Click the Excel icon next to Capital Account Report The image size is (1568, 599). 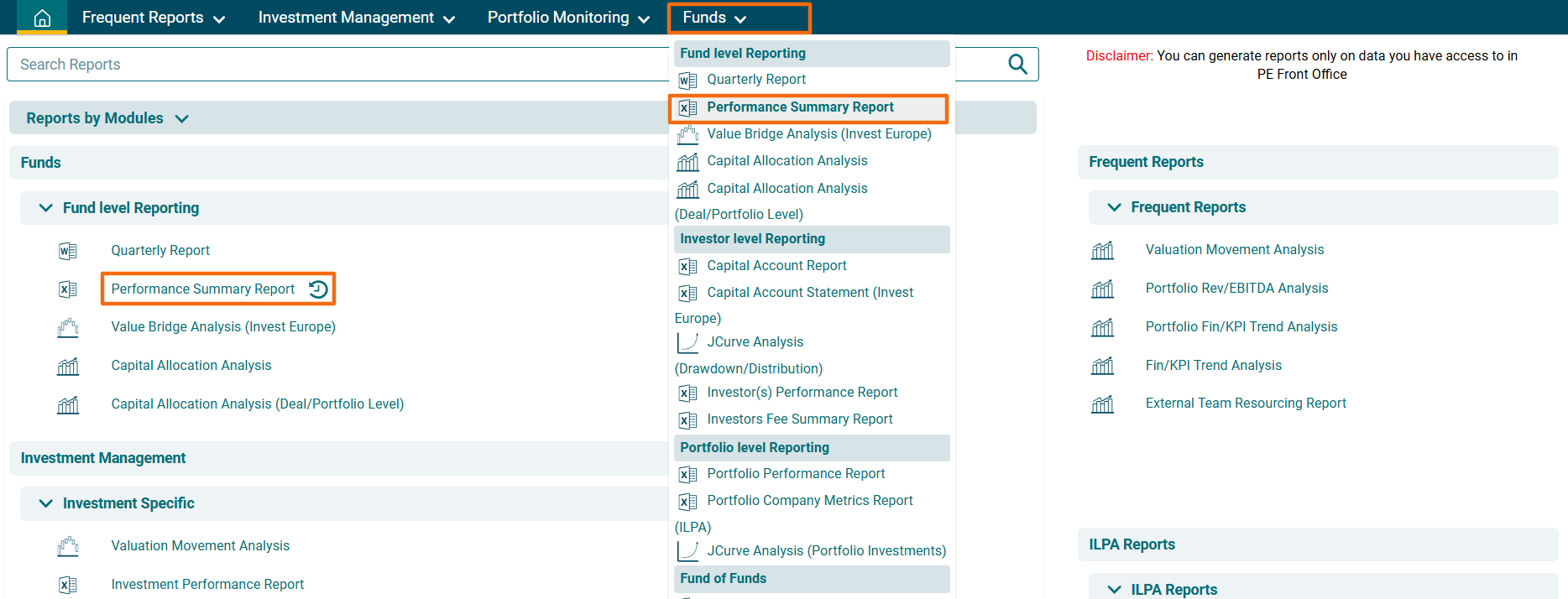click(x=687, y=267)
